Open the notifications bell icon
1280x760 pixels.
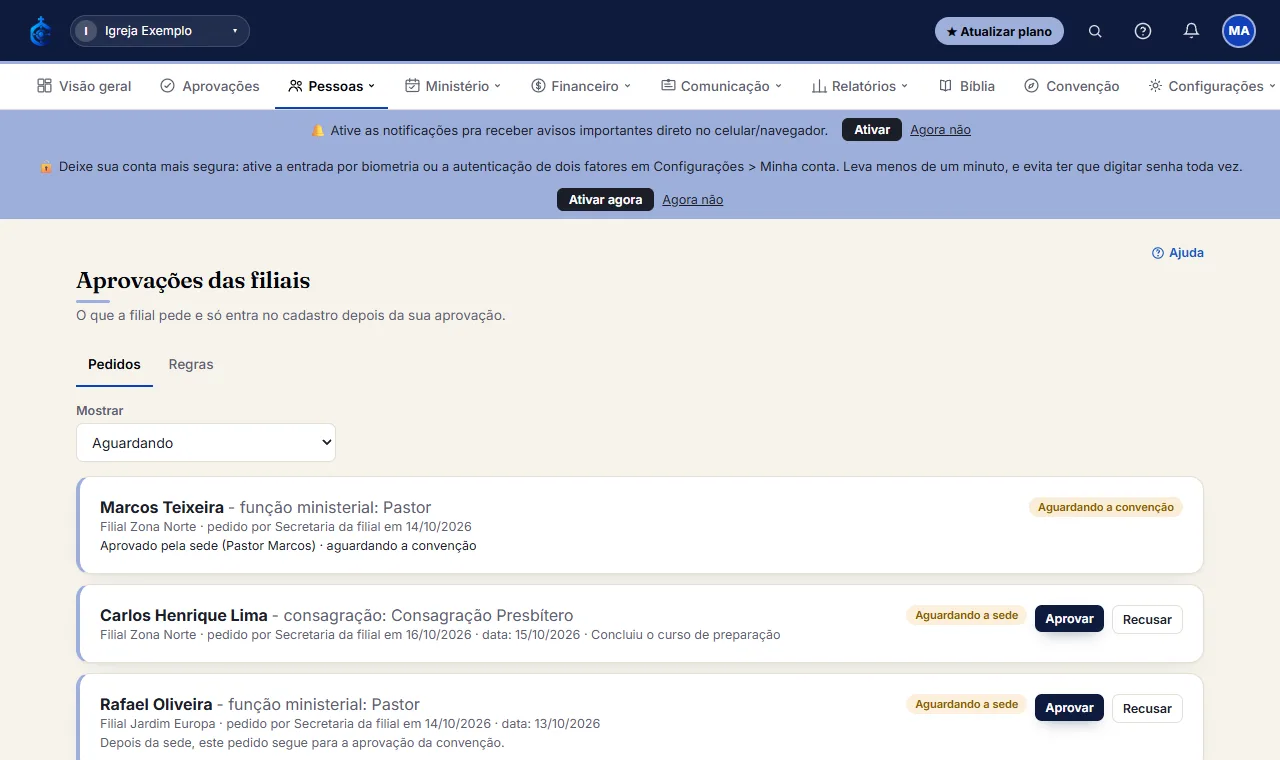[1191, 31]
